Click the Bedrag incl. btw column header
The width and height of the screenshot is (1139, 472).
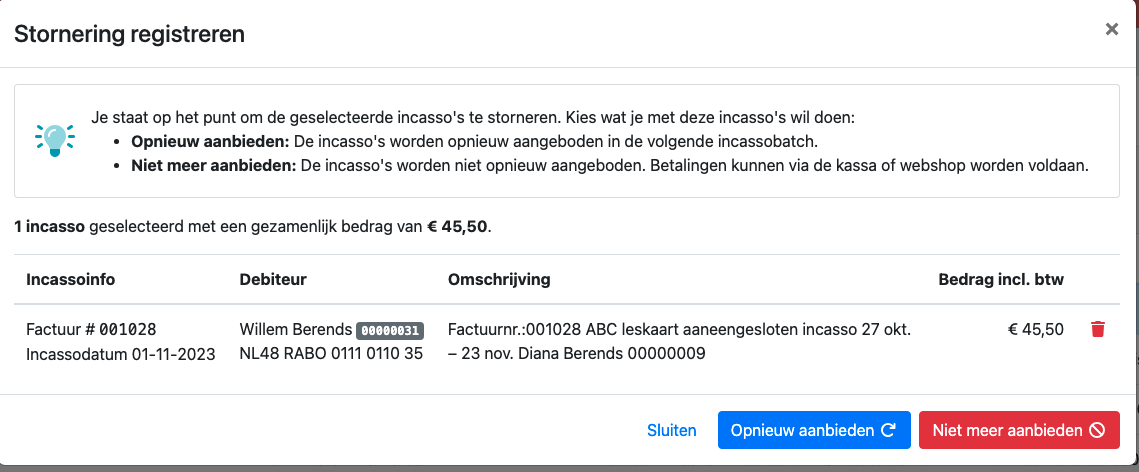(1001, 280)
